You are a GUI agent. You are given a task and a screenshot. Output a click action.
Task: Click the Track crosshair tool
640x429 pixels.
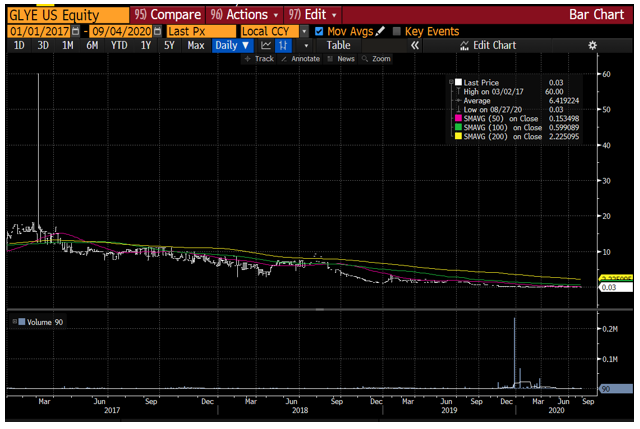point(259,59)
